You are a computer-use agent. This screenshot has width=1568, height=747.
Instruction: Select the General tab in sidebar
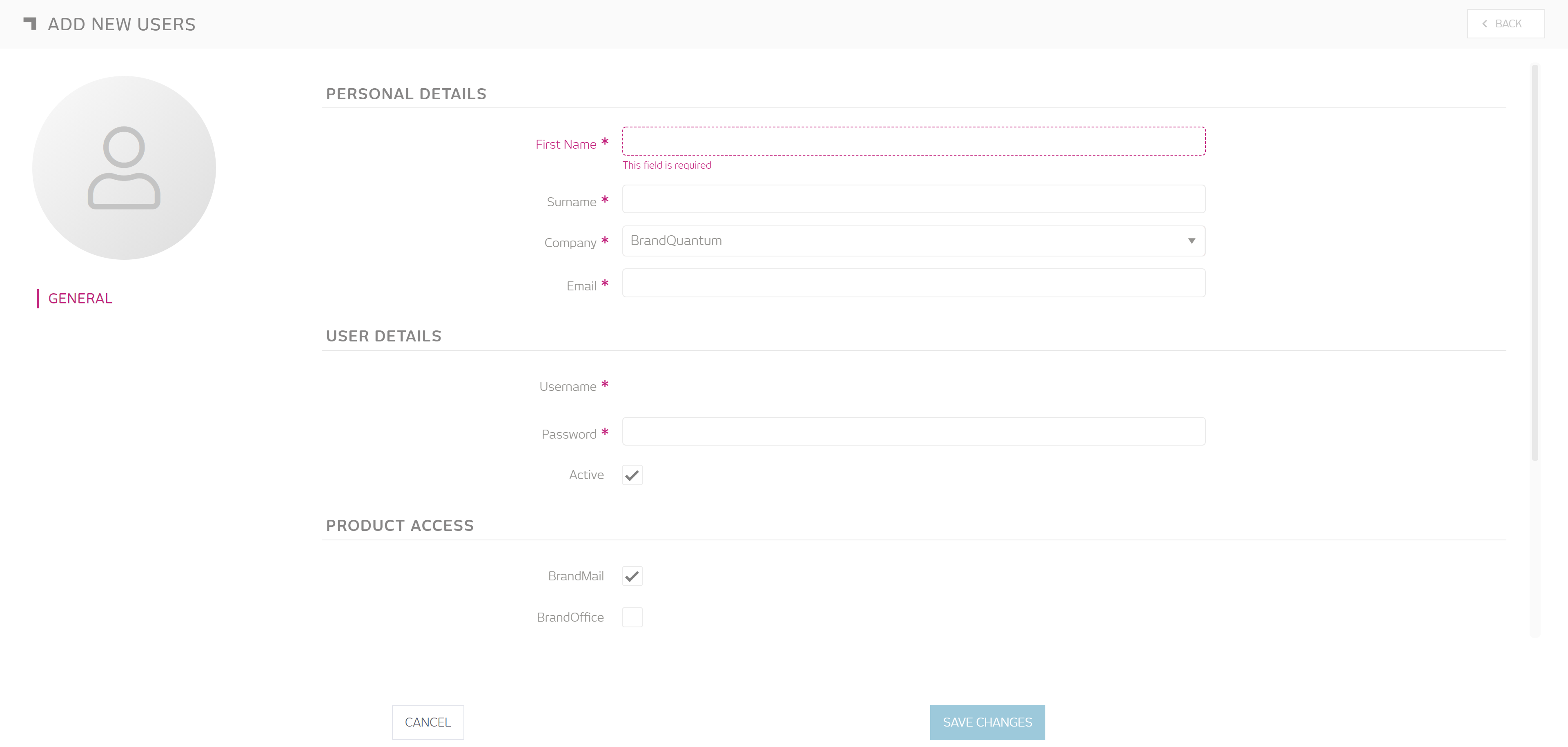point(80,298)
